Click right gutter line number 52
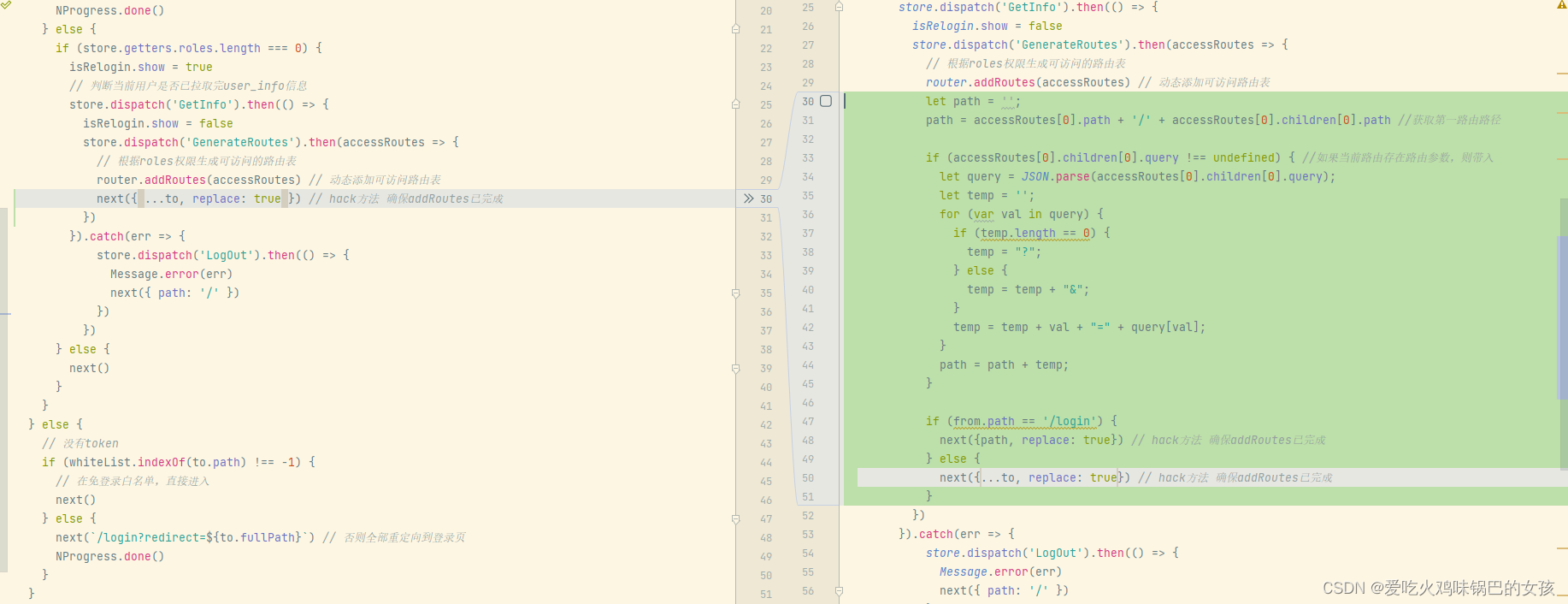 click(808, 515)
